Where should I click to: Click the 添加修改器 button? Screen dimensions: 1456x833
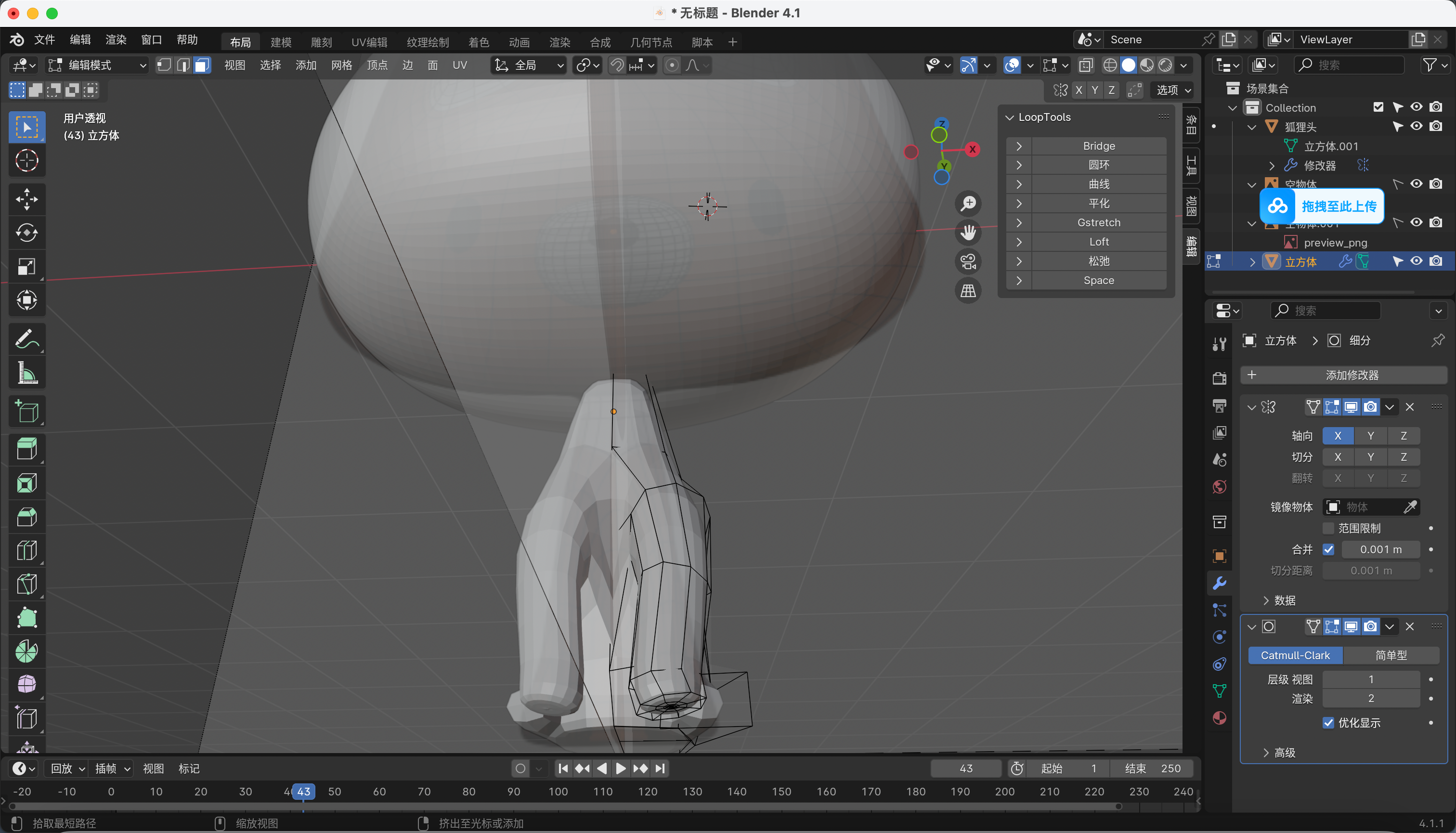(x=1343, y=375)
